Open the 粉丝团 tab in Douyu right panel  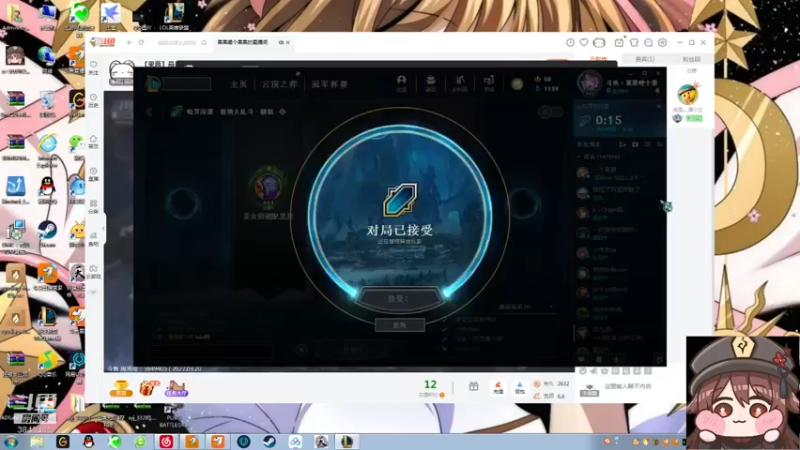point(691,59)
